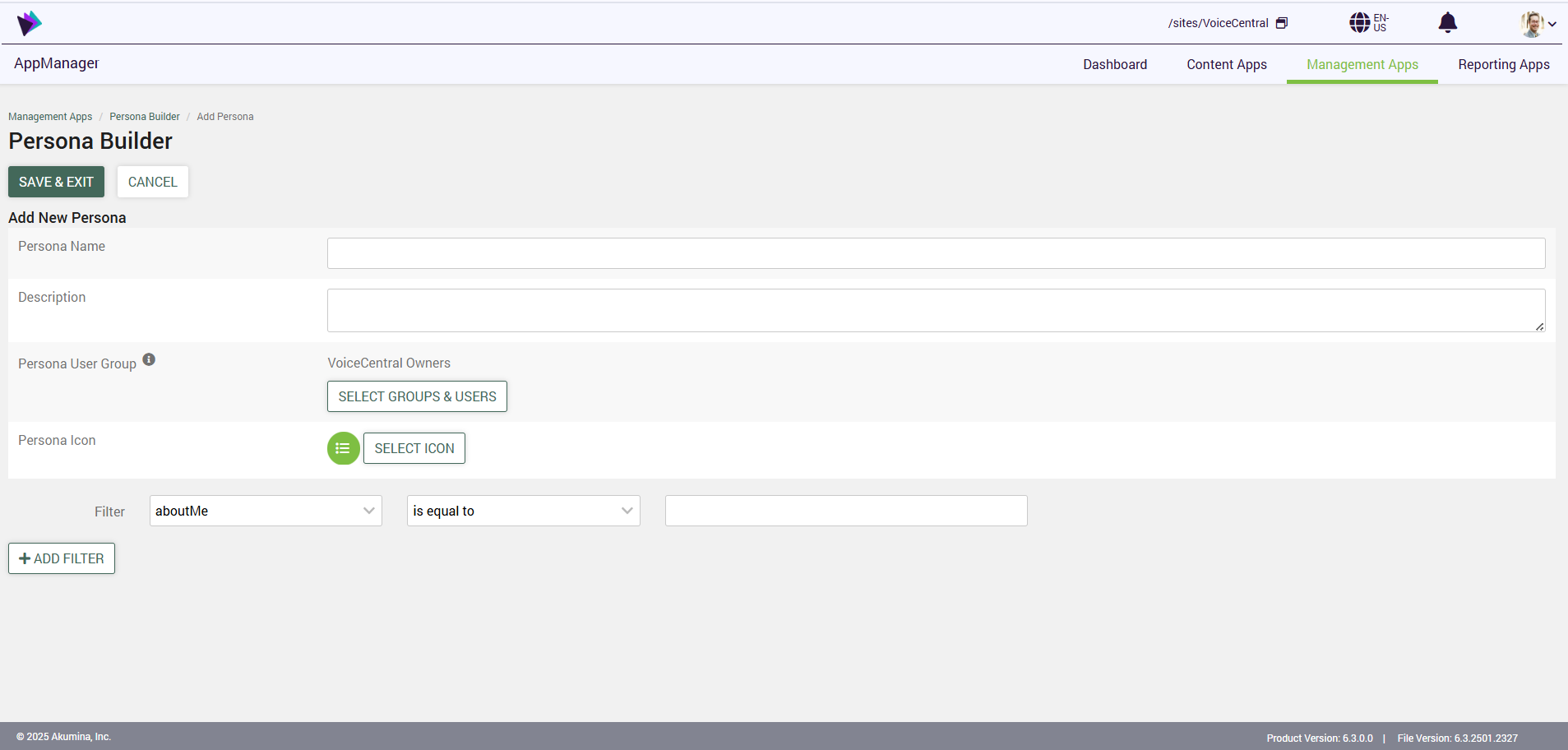This screenshot has width=1568, height=750.
Task: Focus the Persona Name text field
Action: coord(936,253)
